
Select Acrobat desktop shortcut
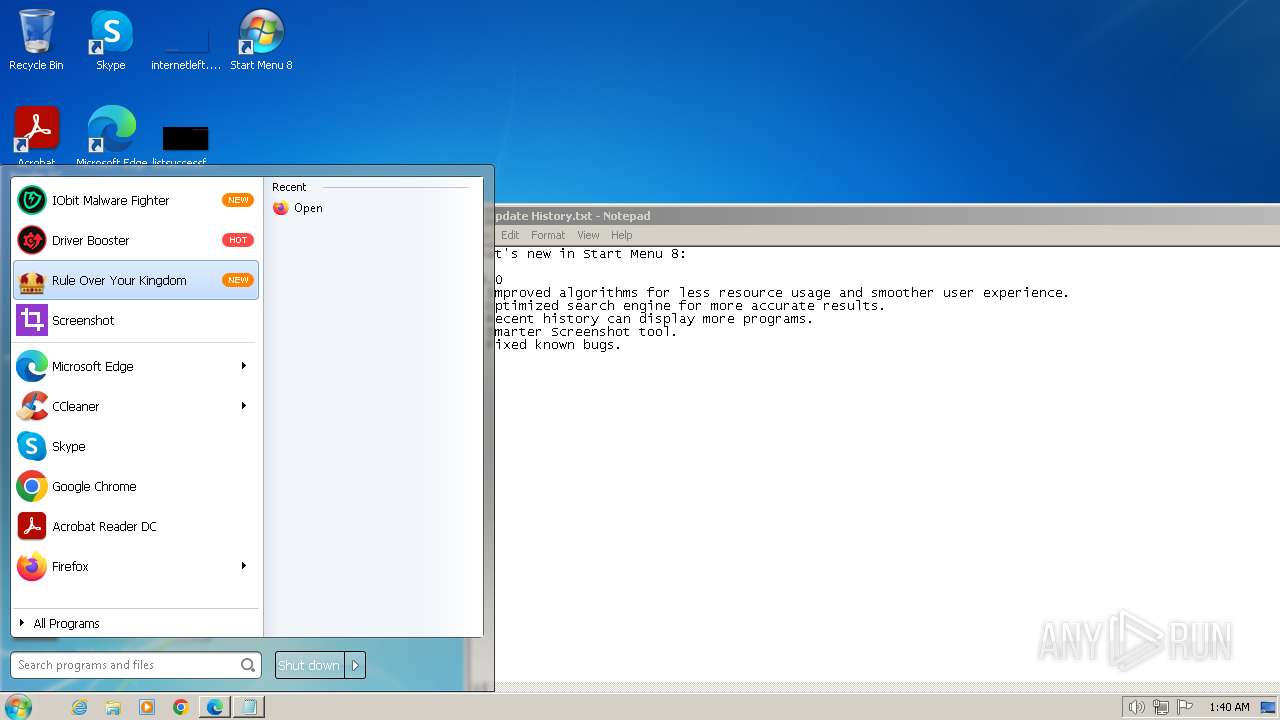coord(36,136)
